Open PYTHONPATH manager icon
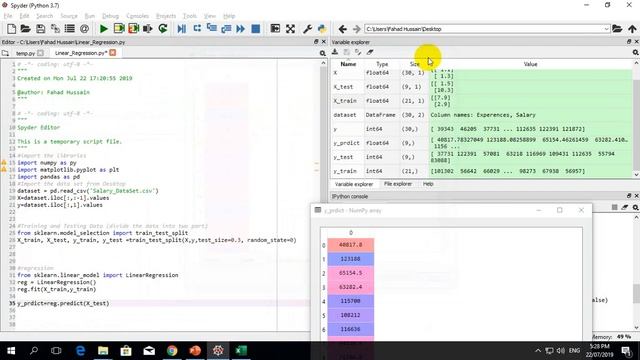Viewport: 640px width, 360px height. pos(322,29)
